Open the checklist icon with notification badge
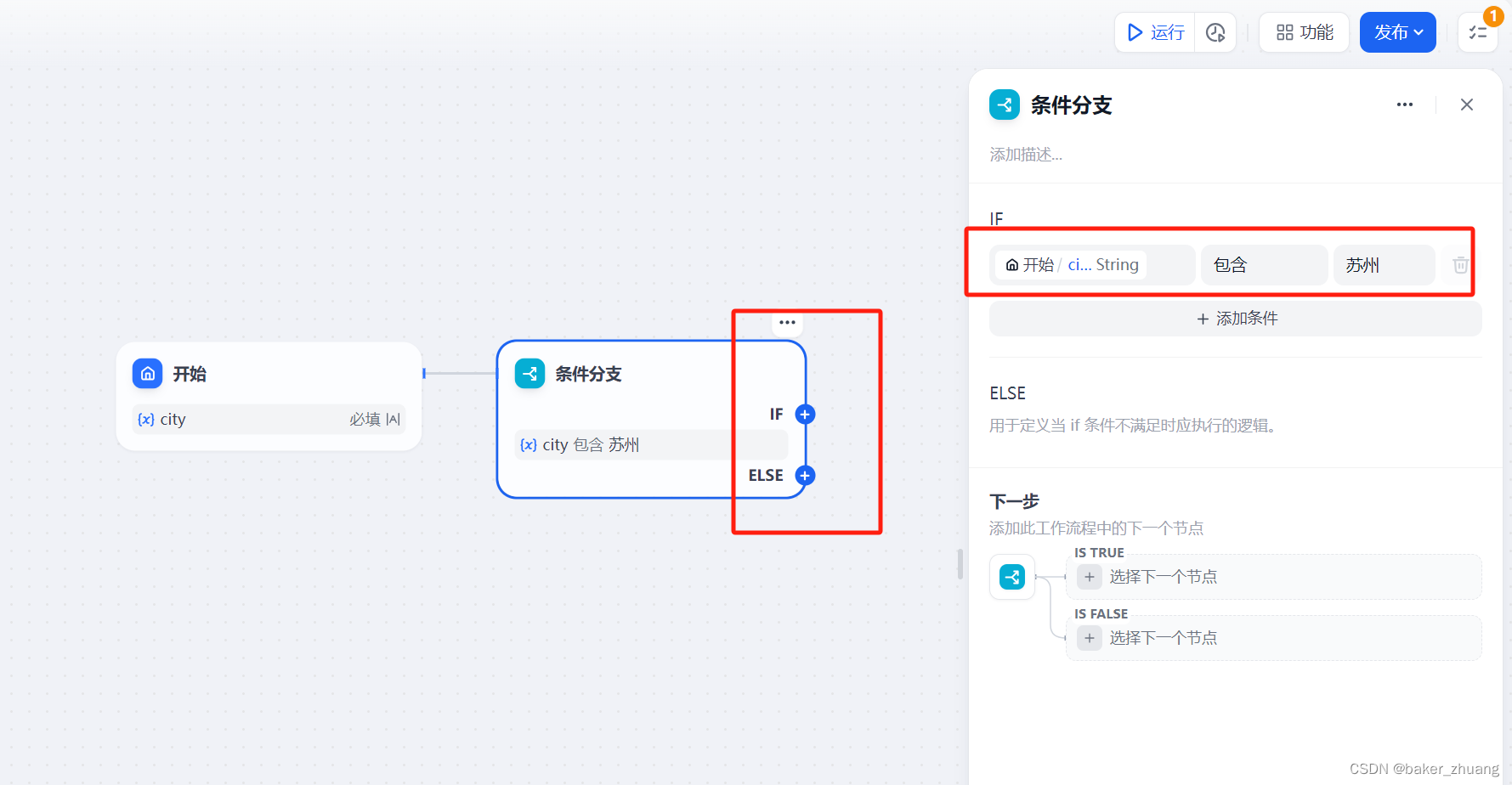This screenshot has height=785, width=1512. click(x=1477, y=31)
